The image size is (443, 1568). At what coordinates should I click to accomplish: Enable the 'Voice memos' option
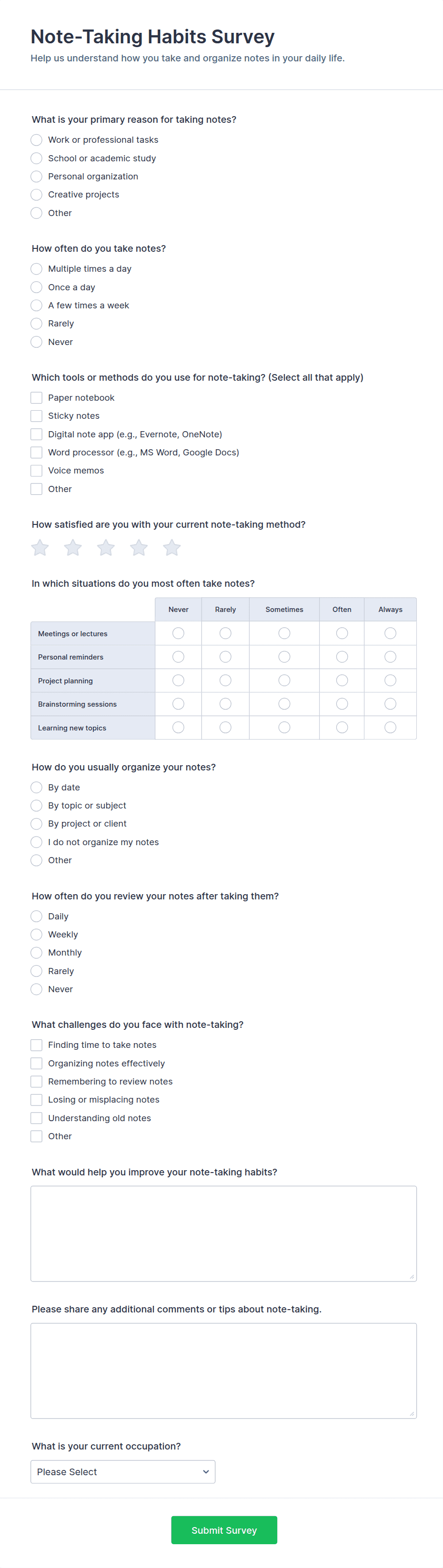(x=37, y=471)
